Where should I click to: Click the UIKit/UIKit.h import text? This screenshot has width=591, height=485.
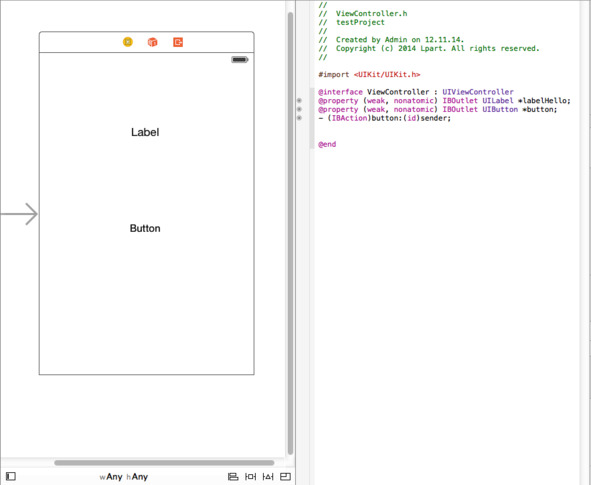point(387,75)
